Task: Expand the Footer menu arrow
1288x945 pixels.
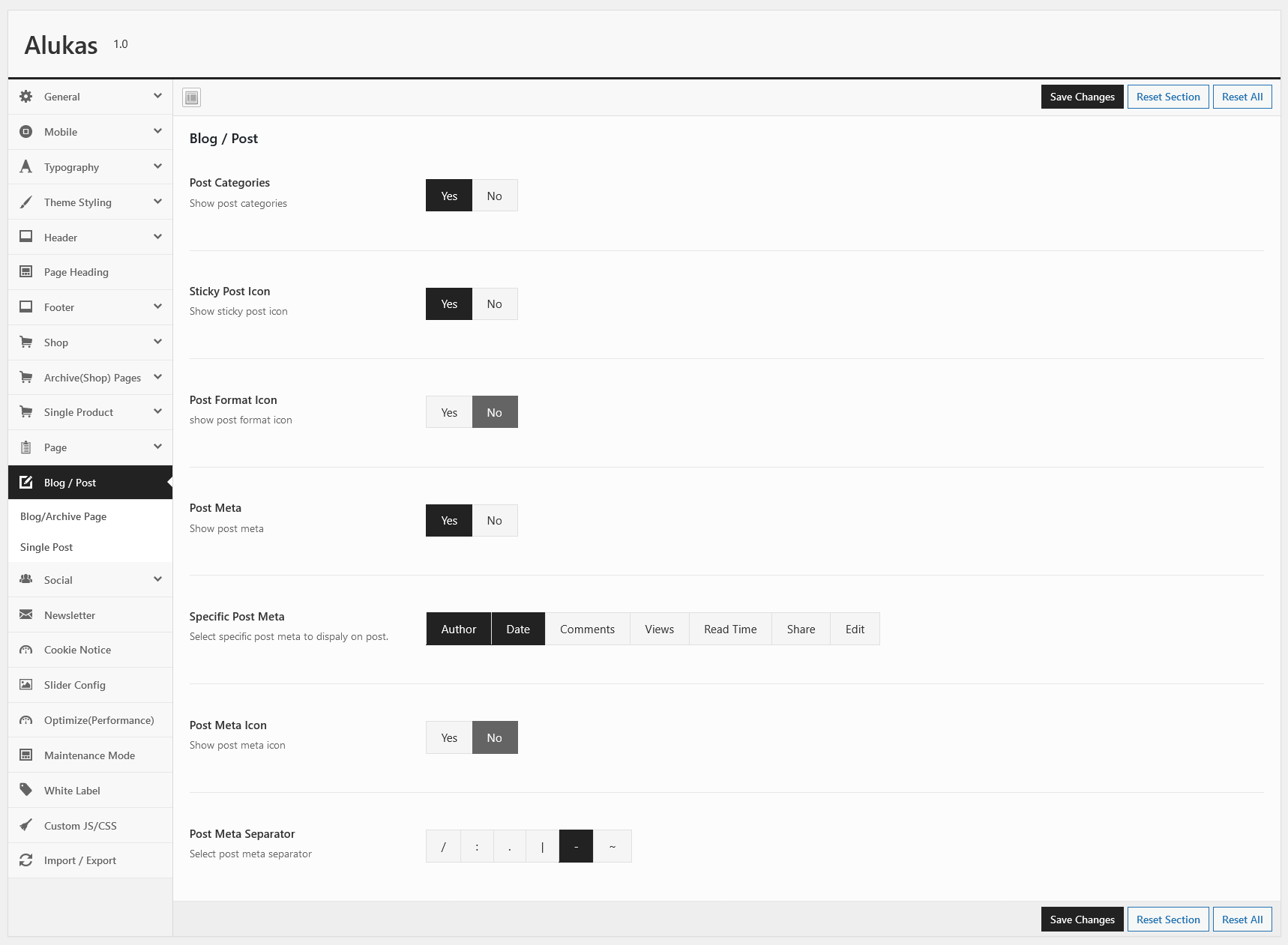Action: coord(157,307)
